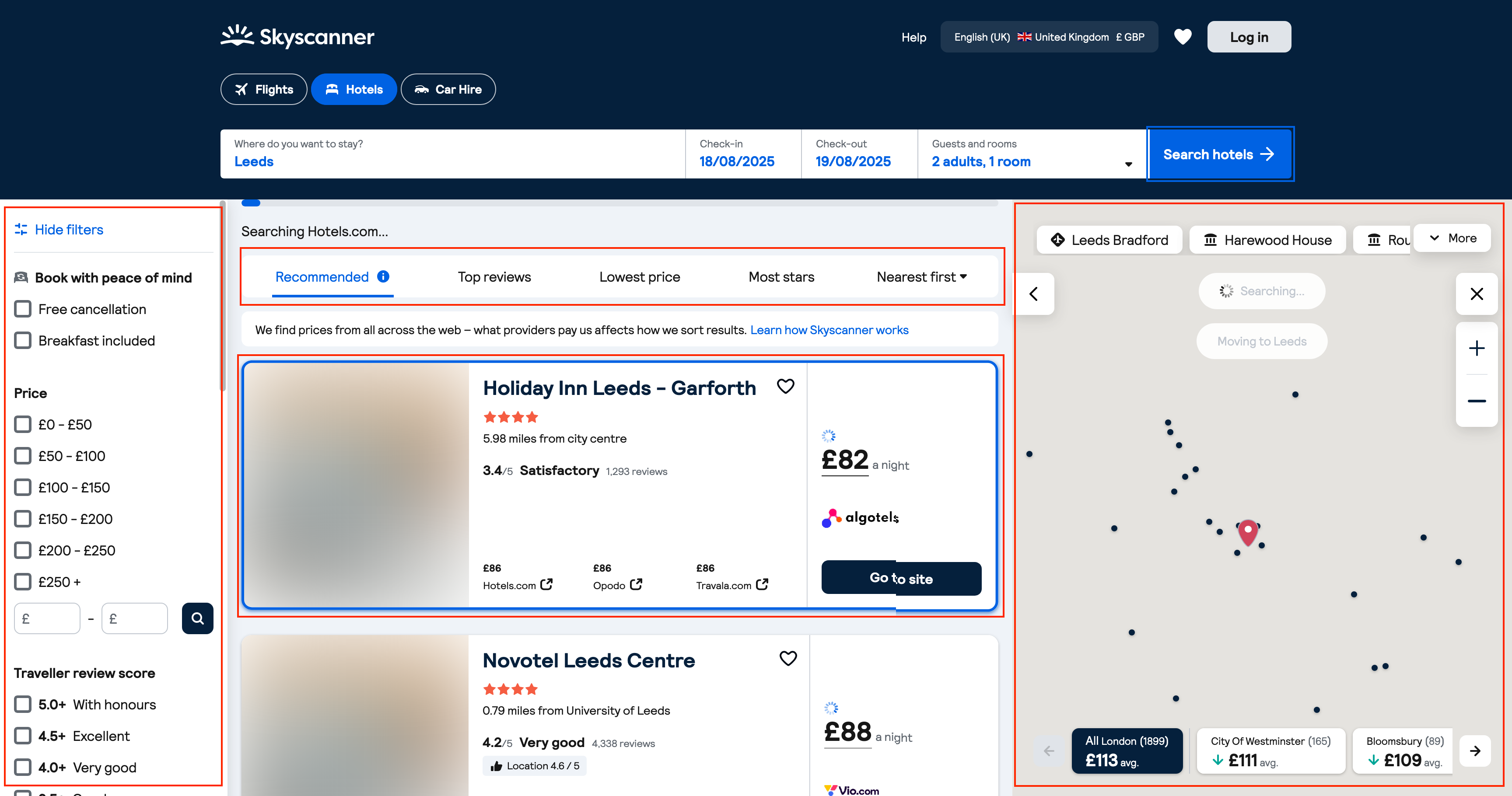Tick 5.0+ With honours checkbox

coord(22,704)
